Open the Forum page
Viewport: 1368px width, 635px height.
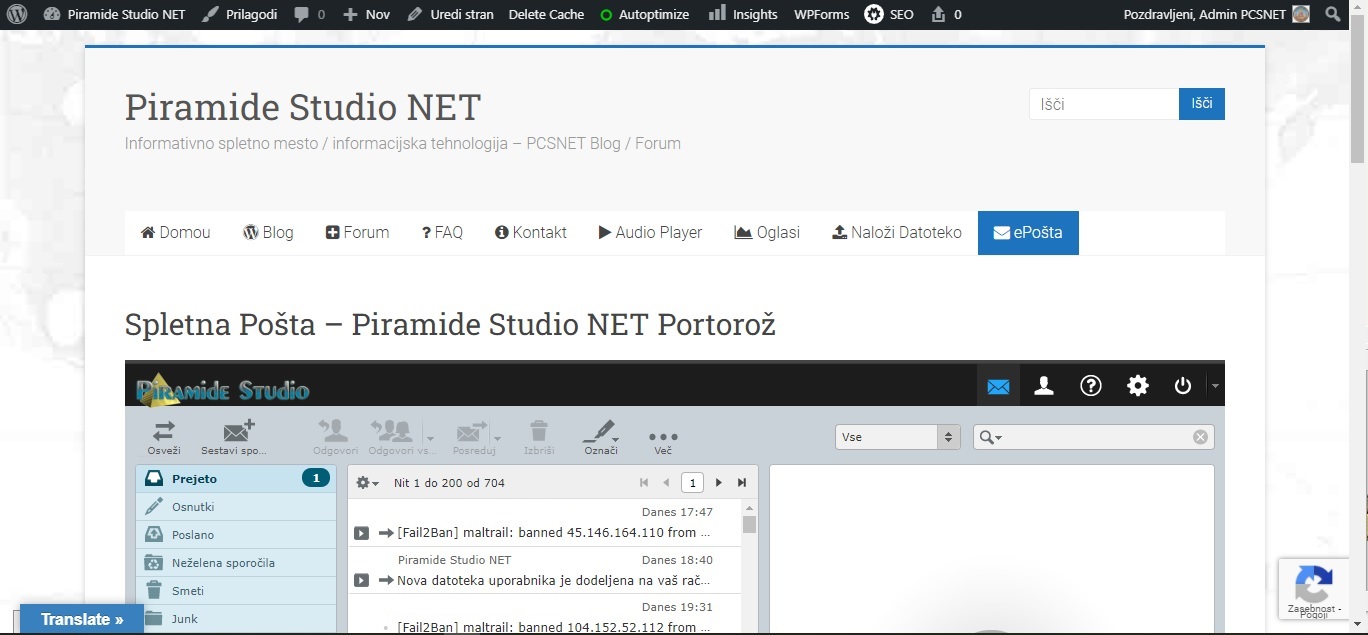pyautogui.click(x=357, y=233)
